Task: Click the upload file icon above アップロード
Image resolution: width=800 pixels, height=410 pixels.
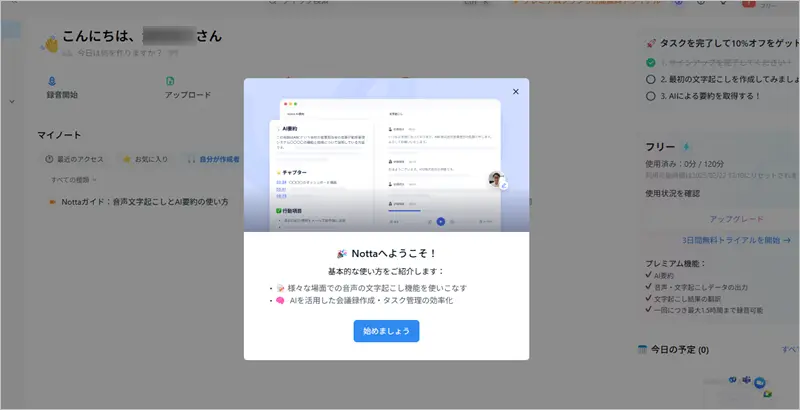Action: coord(170,81)
